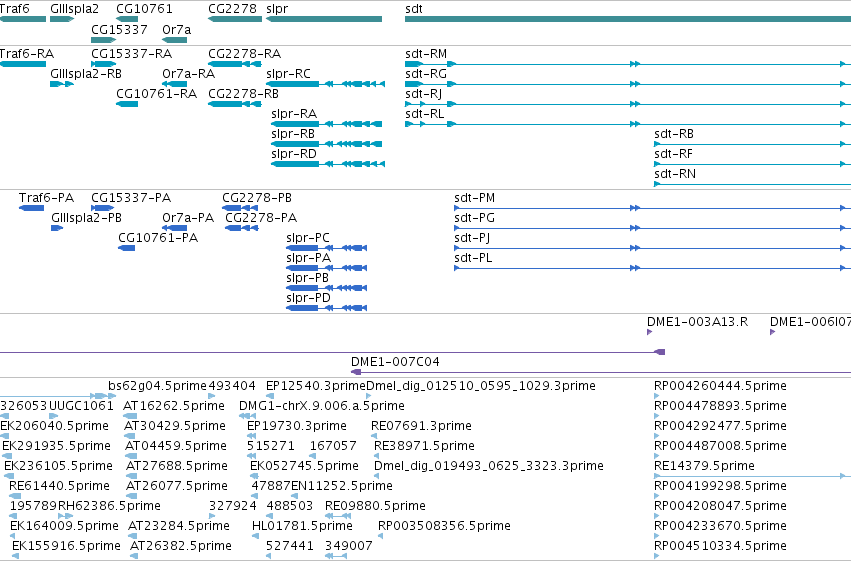Select the Or7a gene label
The height and width of the screenshot is (561, 851).
tap(176, 30)
